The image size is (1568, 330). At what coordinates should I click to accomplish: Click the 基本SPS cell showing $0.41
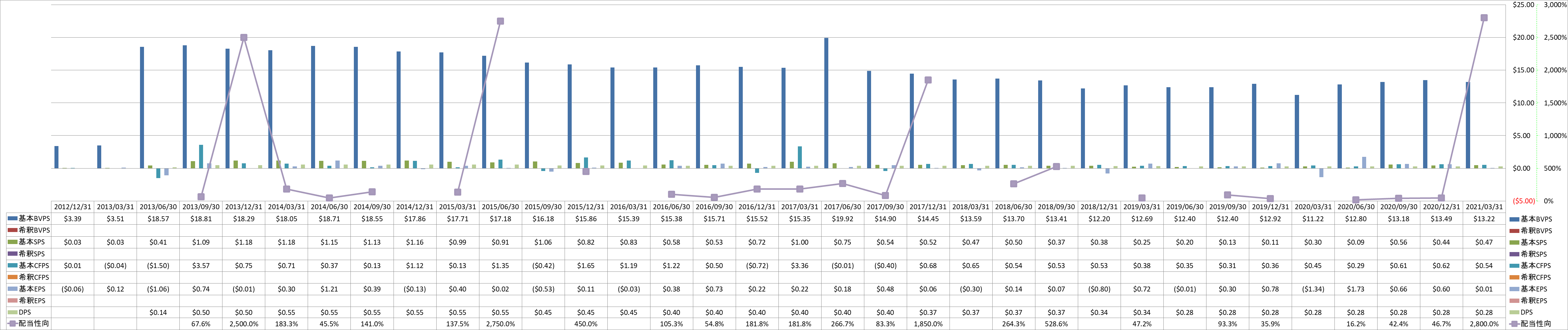pos(158,242)
